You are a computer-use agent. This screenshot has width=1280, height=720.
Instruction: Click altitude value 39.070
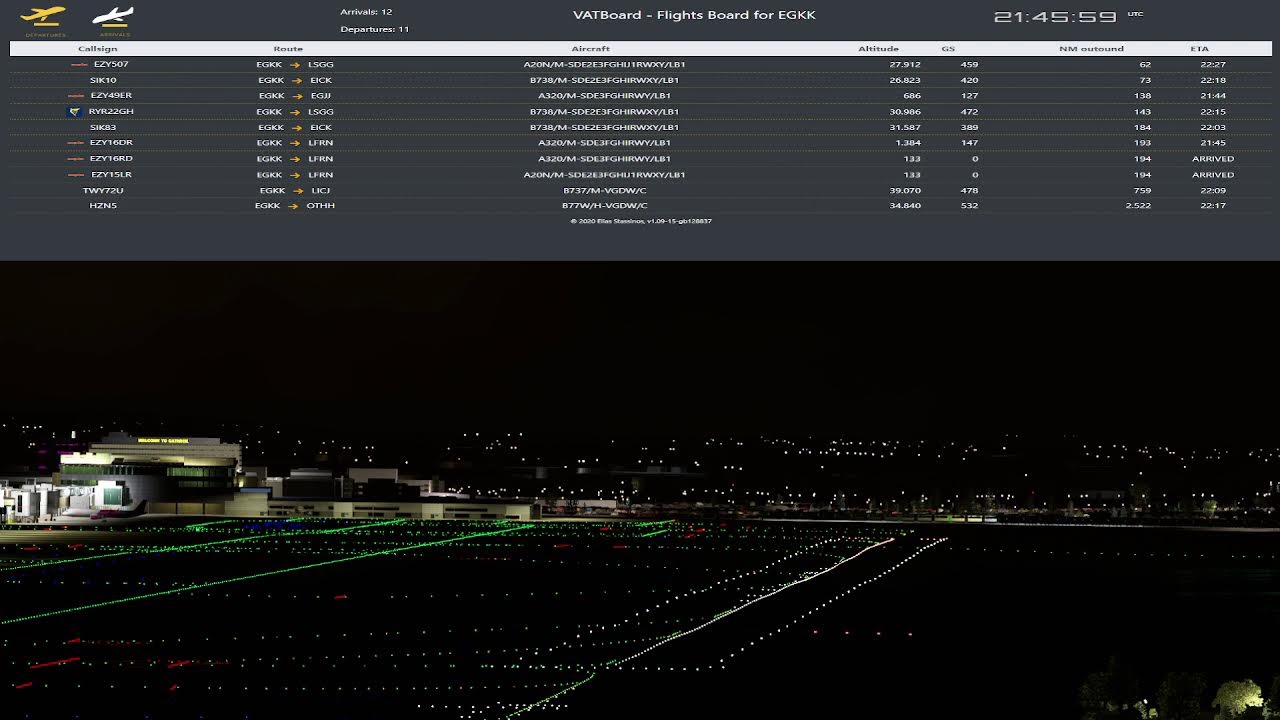[905, 190]
